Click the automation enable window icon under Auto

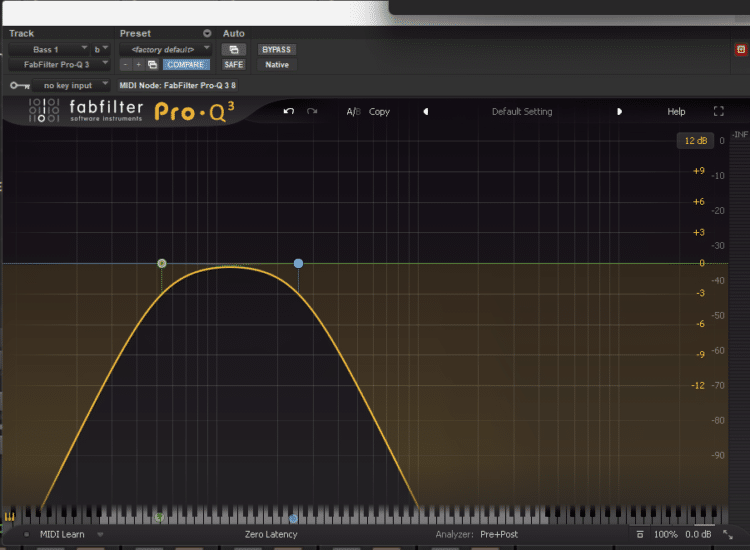click(233, 49)
